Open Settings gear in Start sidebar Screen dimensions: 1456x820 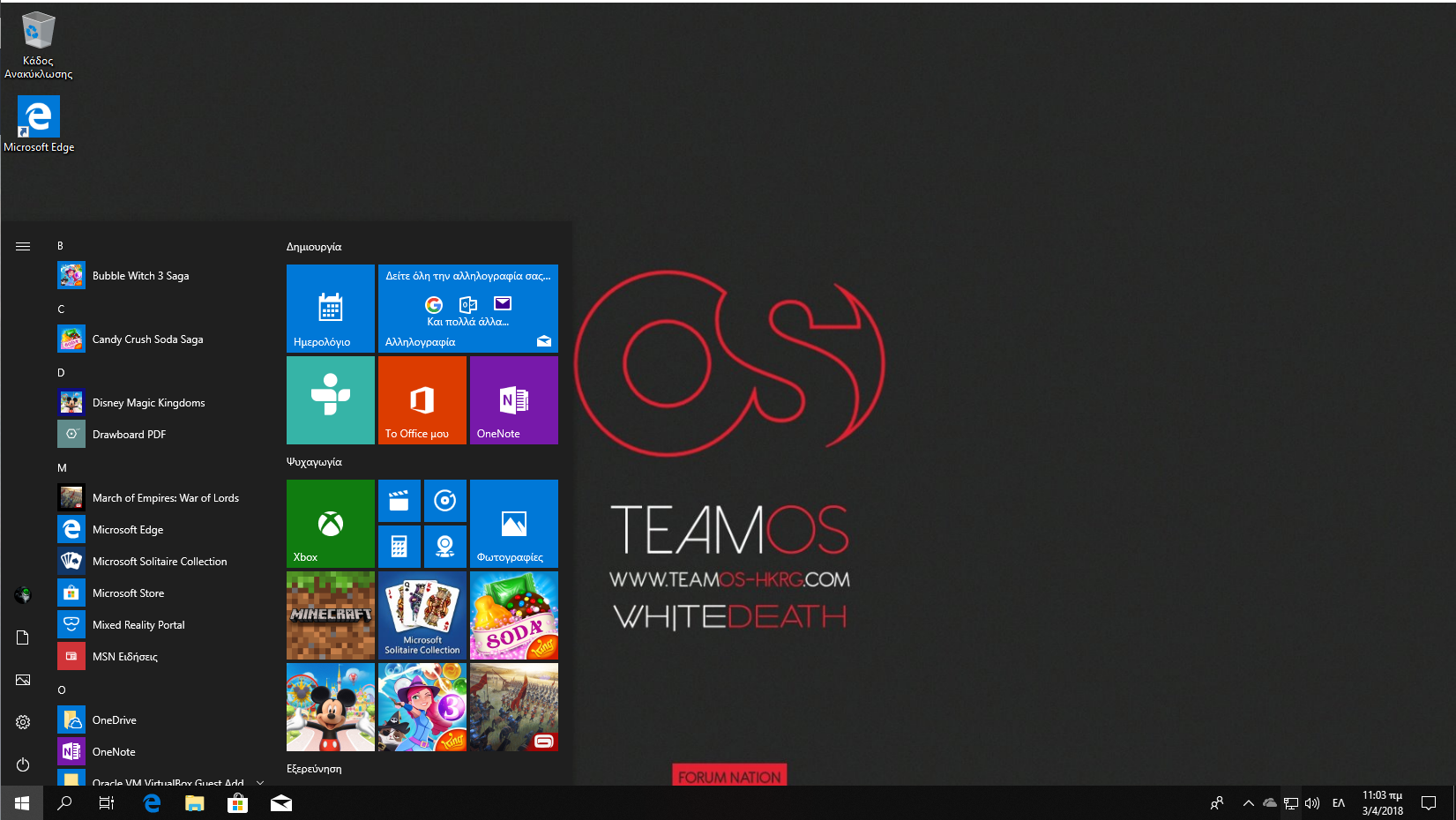coord(23,722)
